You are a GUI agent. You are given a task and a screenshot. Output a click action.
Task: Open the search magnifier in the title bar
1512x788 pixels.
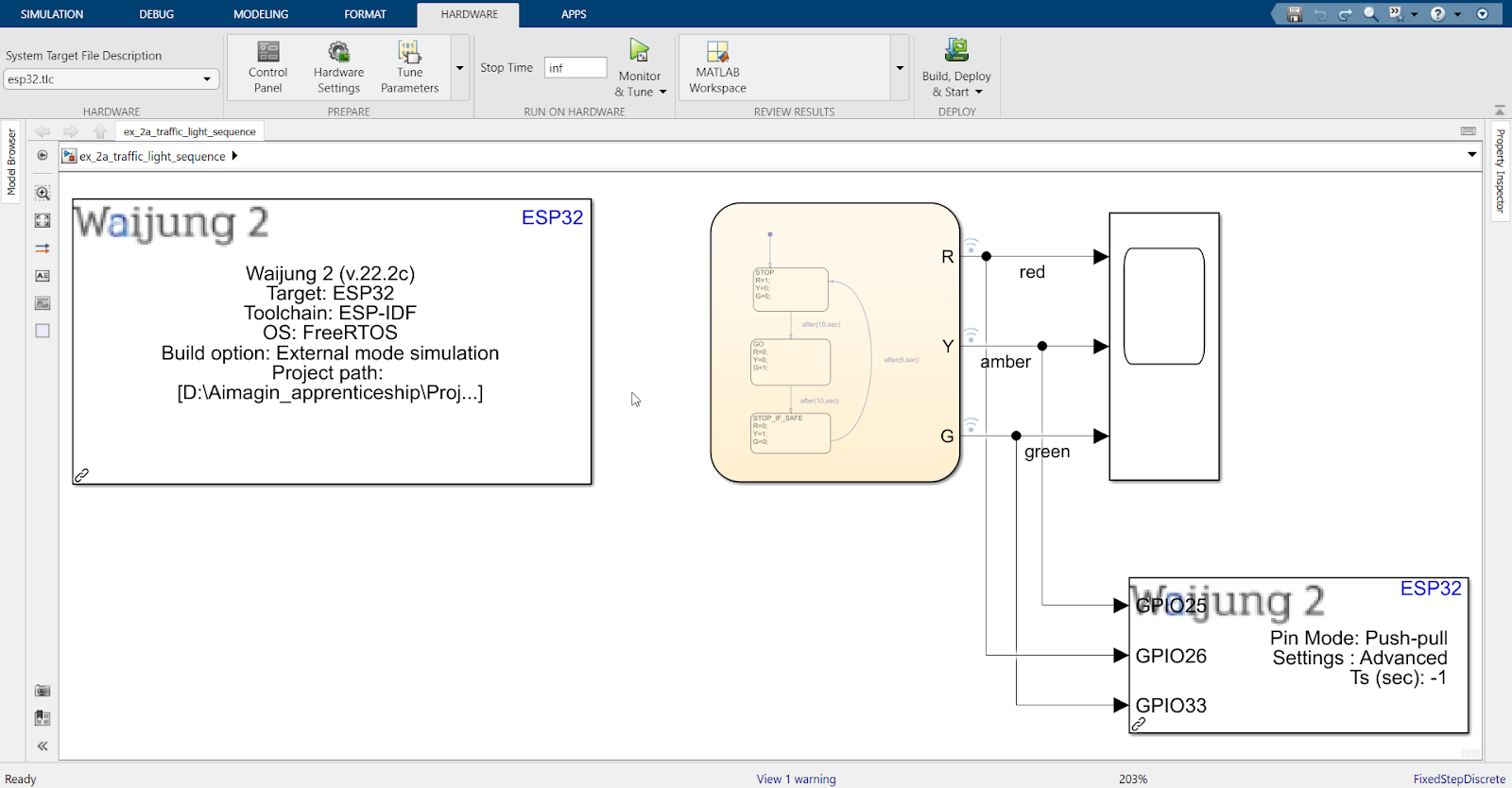pyautogui.click(x=1370, y=14)
